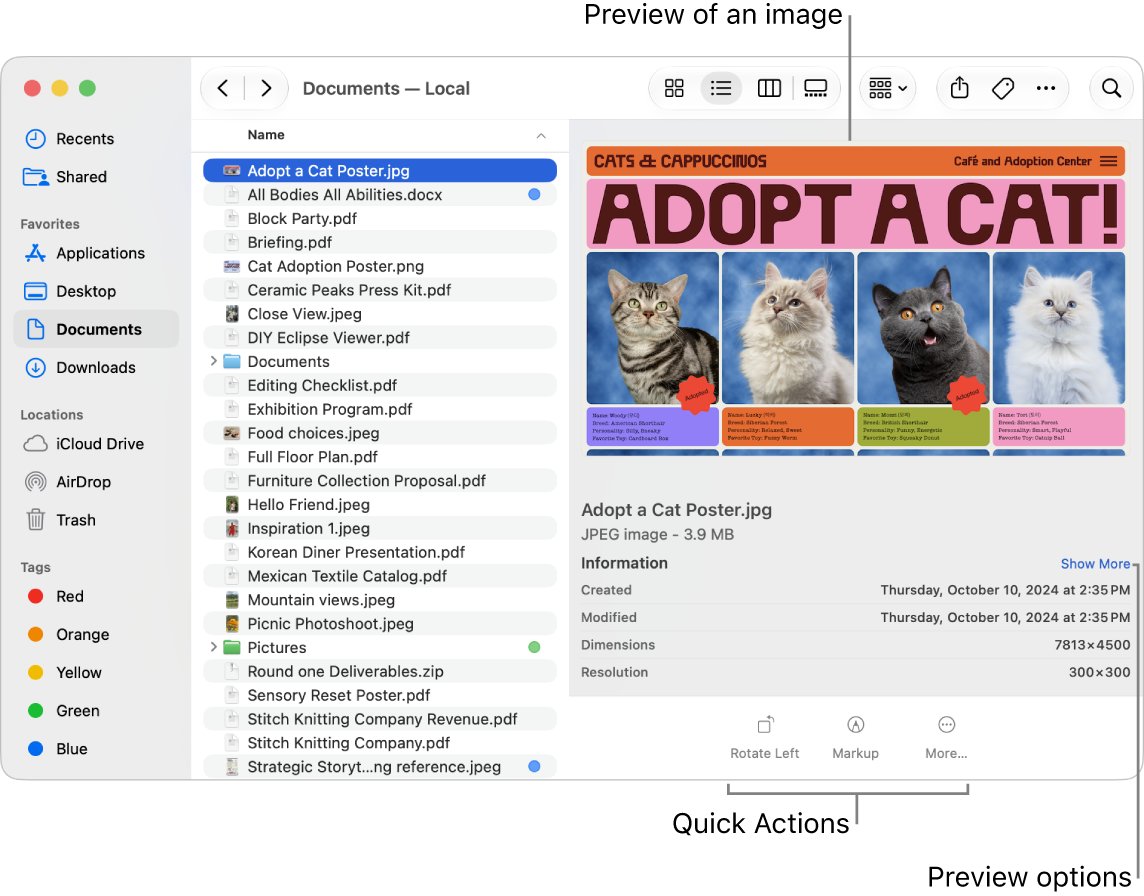The width and height of the screenshot is (1144, 896).
Task: Select the Documents folder row
Action: pos(379,361)
